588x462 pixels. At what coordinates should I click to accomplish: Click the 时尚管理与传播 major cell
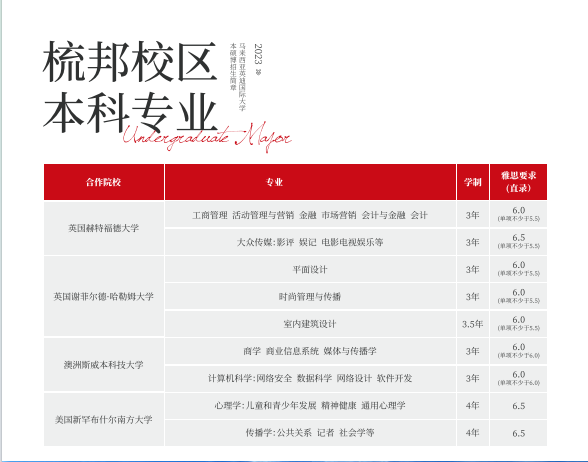(x=310, y=297)
